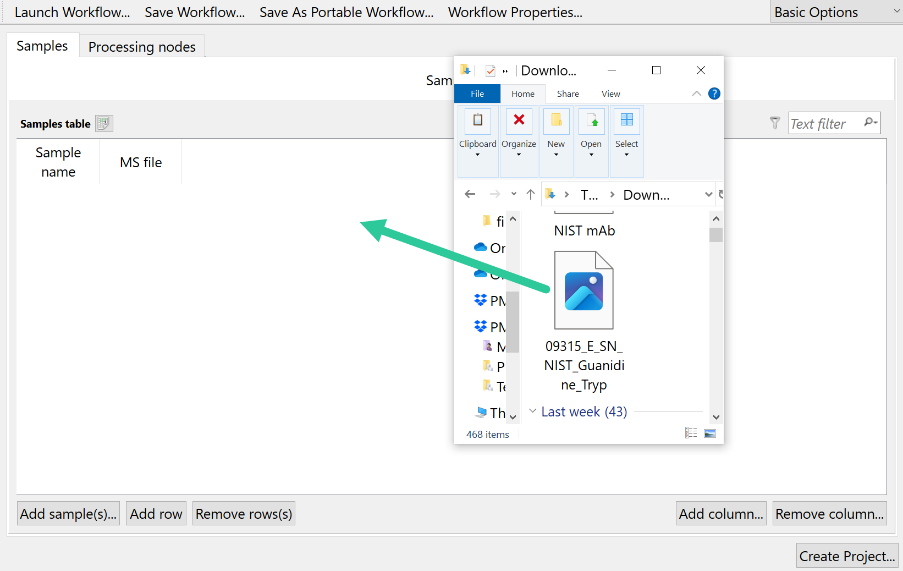Open the Clipboard ribbon group
903x571 pixels.
477,141
